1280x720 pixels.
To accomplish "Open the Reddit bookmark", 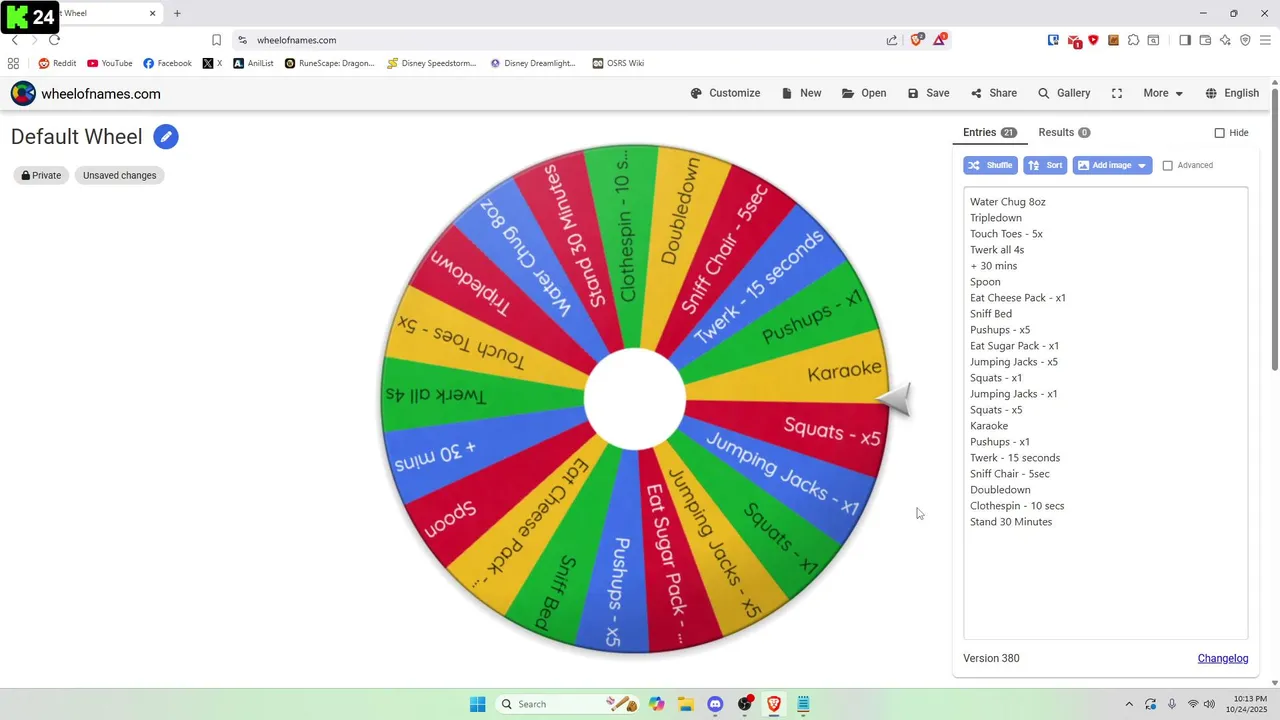I will 57,63.
